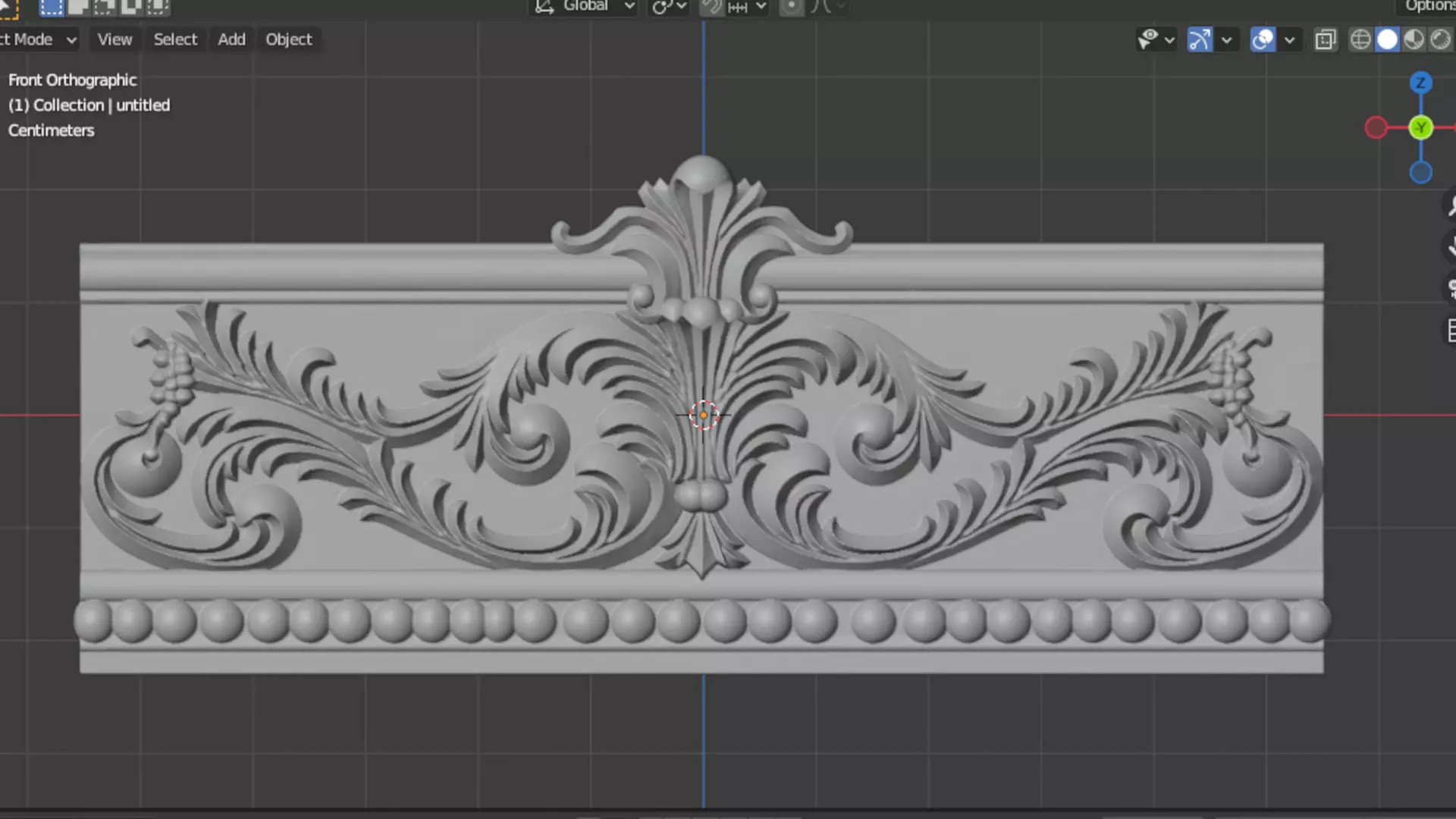Click the 'Front Orthographic' view label
Image resolution: width=1456 pixels, height=819 pixels.
coord(72,80)
